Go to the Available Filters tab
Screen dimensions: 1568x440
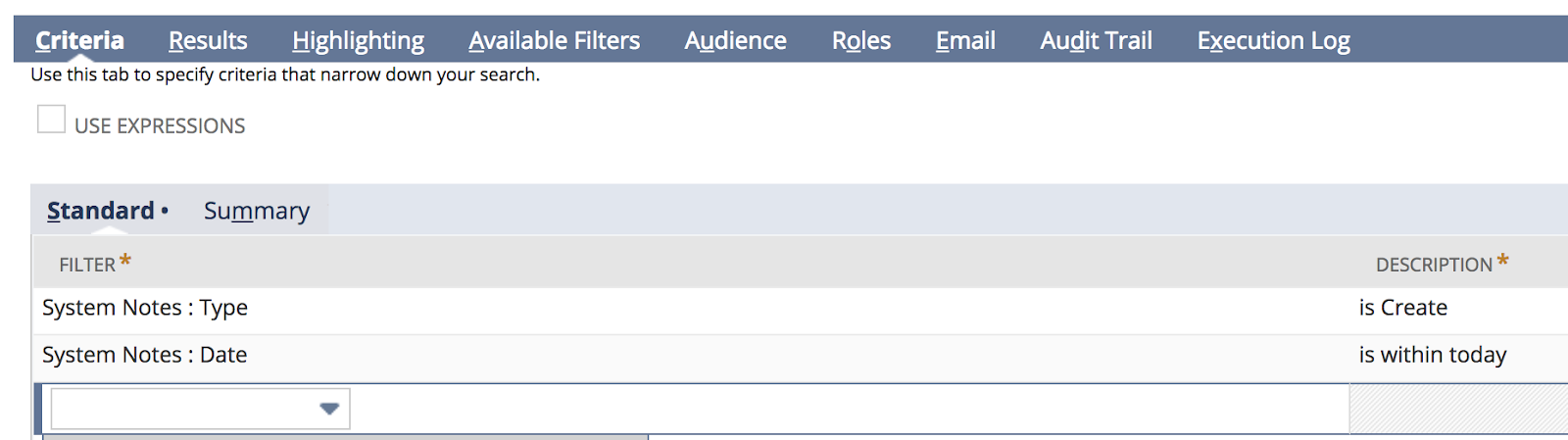pos(554,40)
